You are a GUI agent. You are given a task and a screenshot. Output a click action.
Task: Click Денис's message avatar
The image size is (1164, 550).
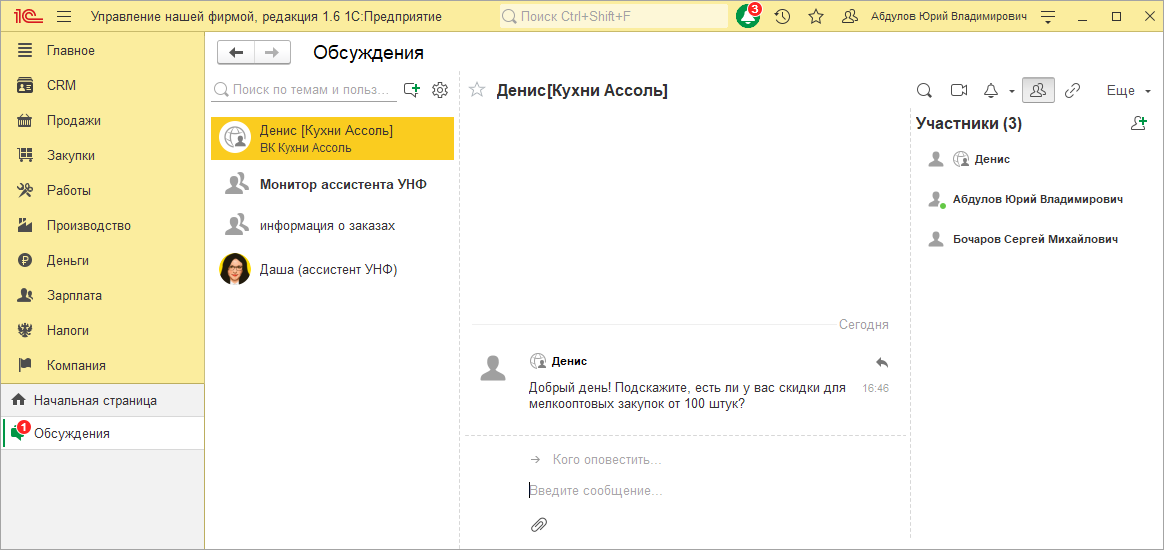494,368
